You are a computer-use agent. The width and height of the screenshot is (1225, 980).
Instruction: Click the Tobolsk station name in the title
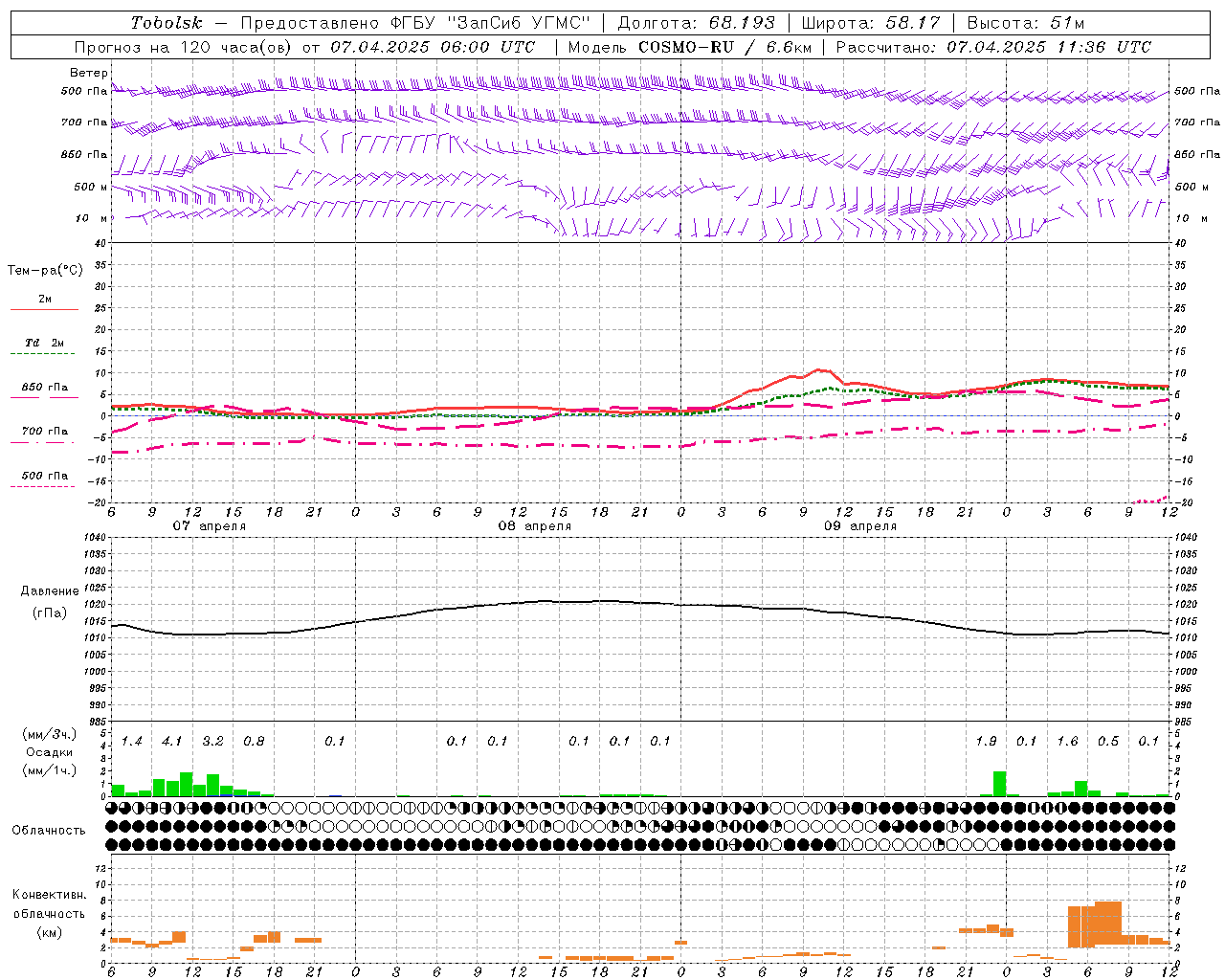(167, 23)
